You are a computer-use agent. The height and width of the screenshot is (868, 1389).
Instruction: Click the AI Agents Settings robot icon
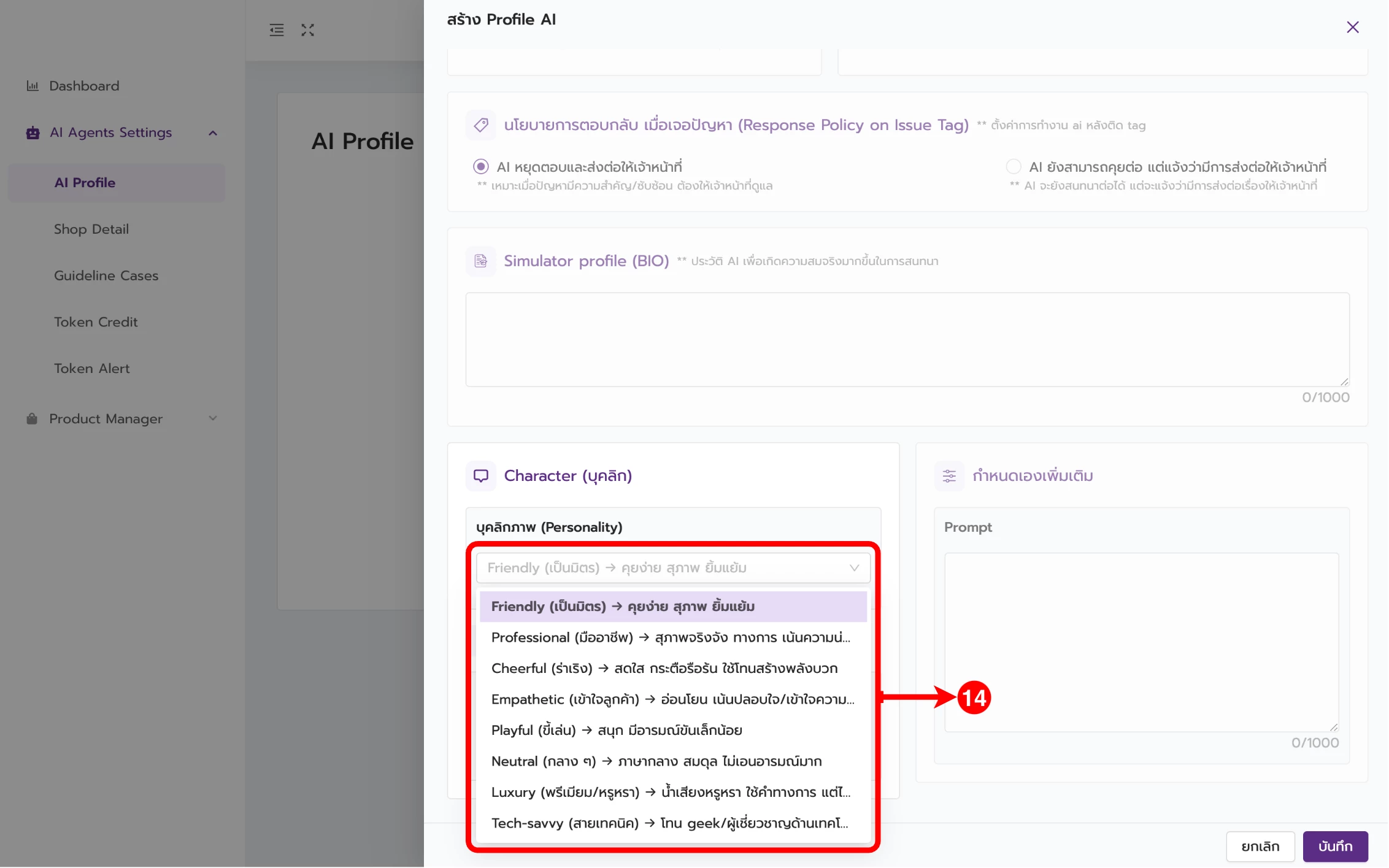tap(33, 133)
